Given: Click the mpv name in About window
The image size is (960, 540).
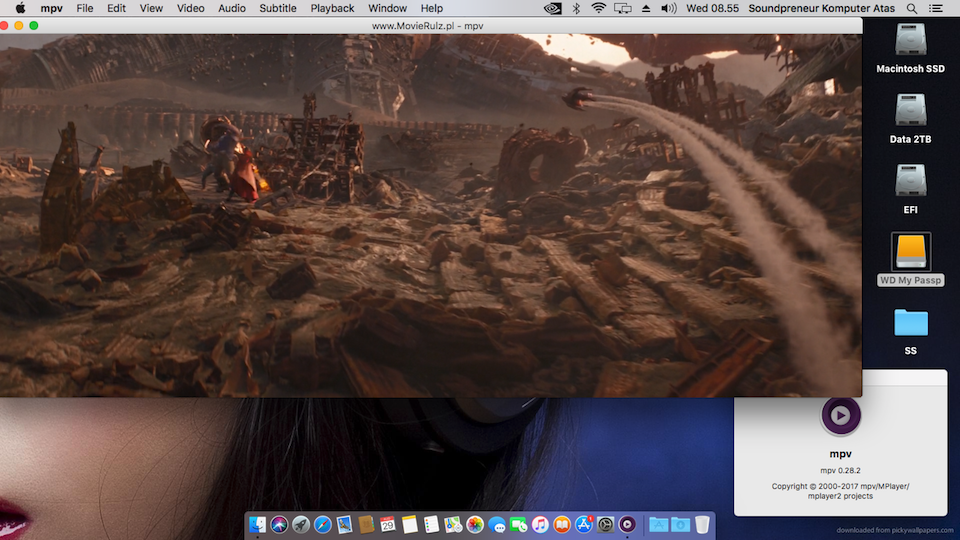Looking at the screenshot, I should [841, 454].
